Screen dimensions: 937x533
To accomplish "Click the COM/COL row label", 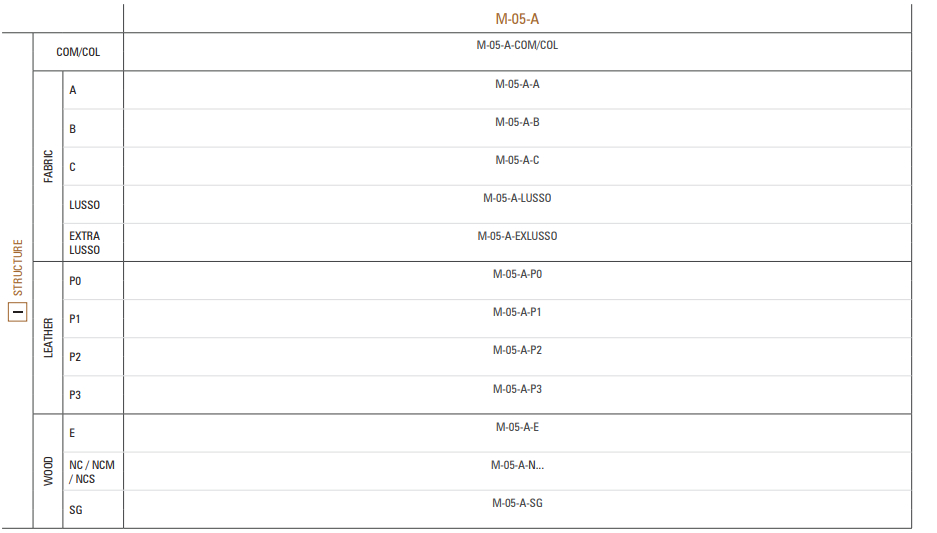I will pos(78,52).
